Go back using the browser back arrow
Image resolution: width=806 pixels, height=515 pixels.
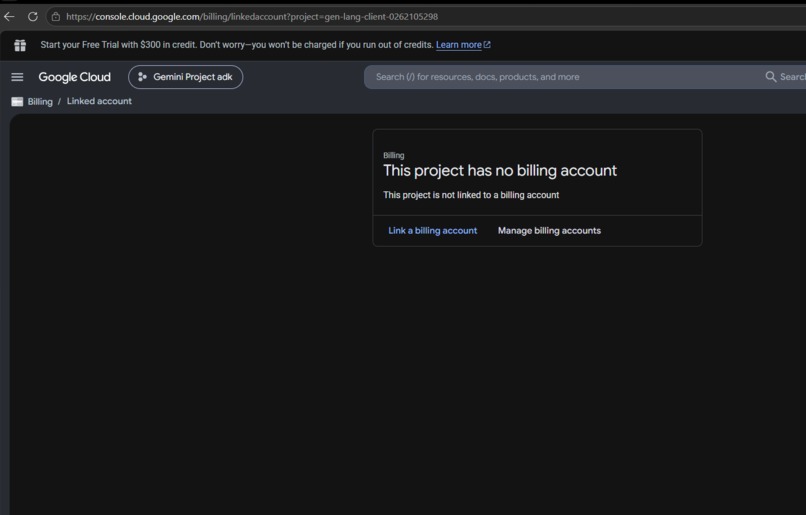[x=9, y=16]
